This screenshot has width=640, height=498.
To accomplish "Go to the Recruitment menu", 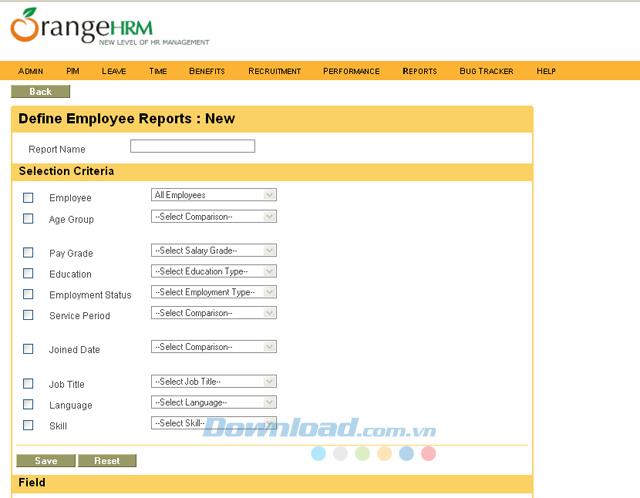I will (x=274, y=71).
